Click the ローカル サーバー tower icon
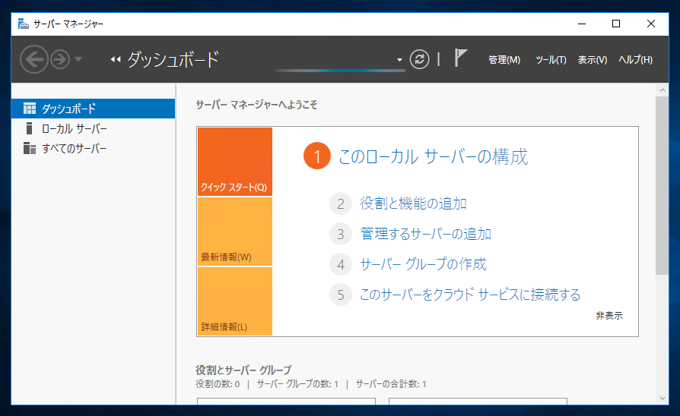 click(x=29, y=128)
